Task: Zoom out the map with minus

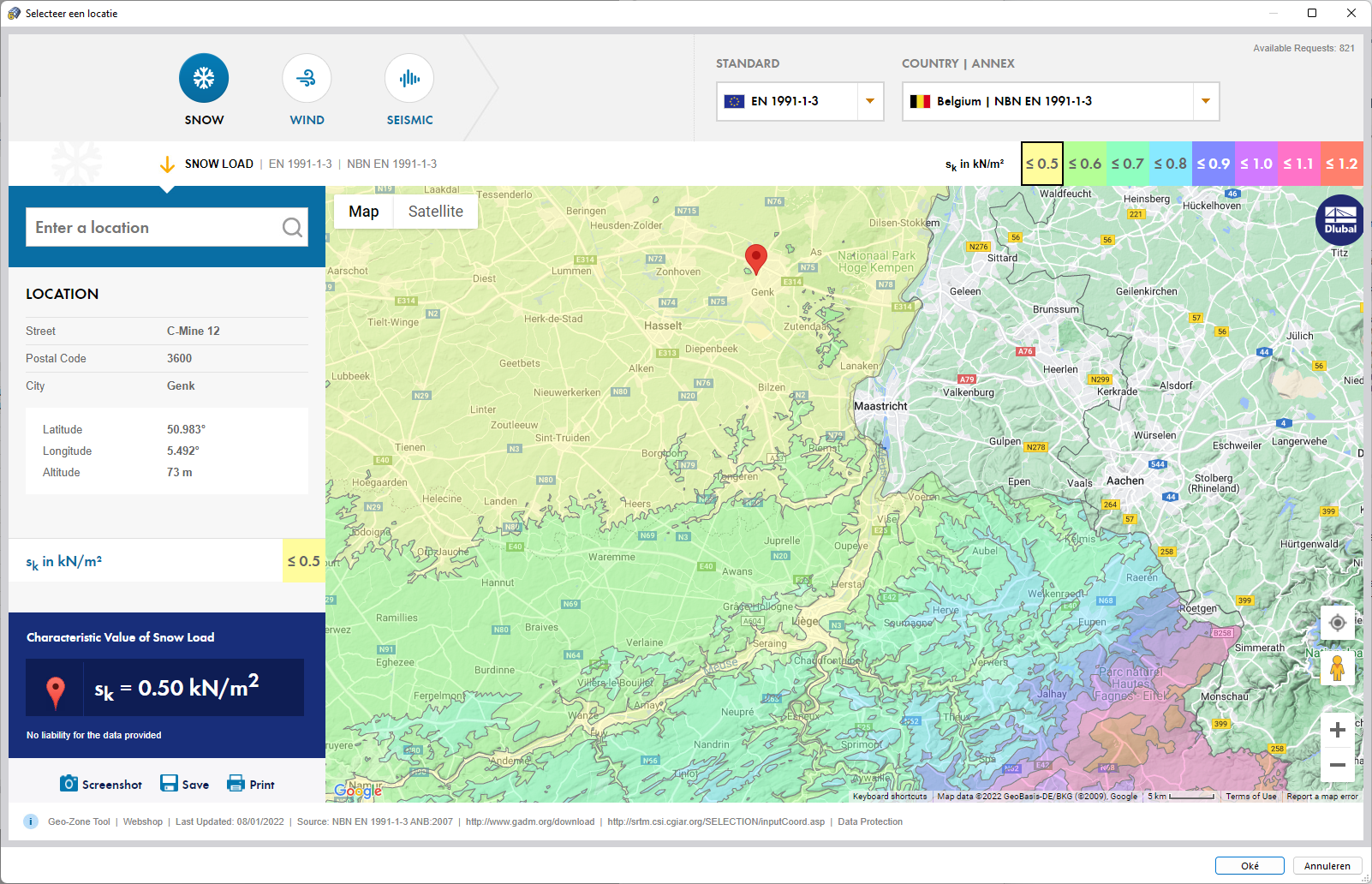Action: pos(1338,764)
